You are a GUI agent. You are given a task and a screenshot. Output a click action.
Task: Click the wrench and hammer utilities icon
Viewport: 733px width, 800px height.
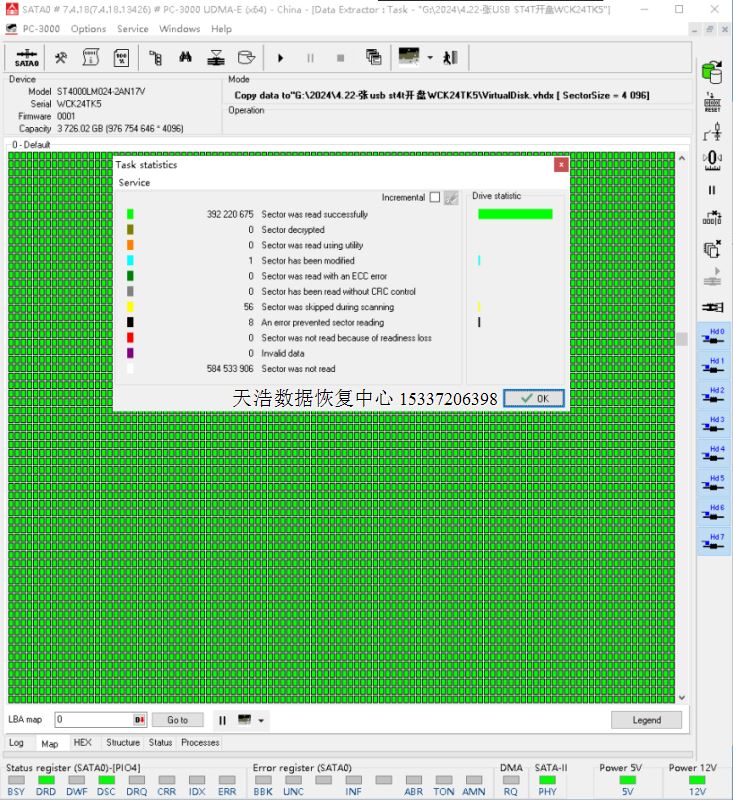point(61,57)
